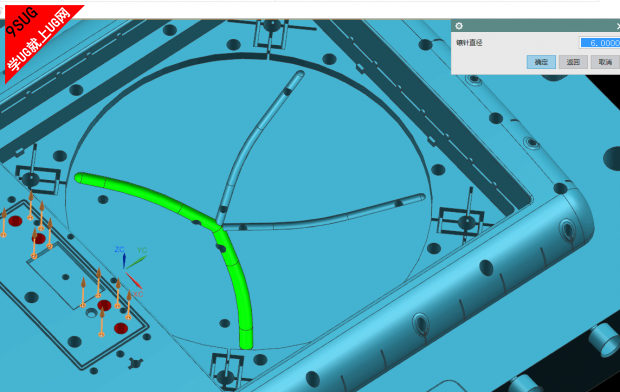620x392 pixels.
Task: Click the 取消 cancel button
Action: 605,62
